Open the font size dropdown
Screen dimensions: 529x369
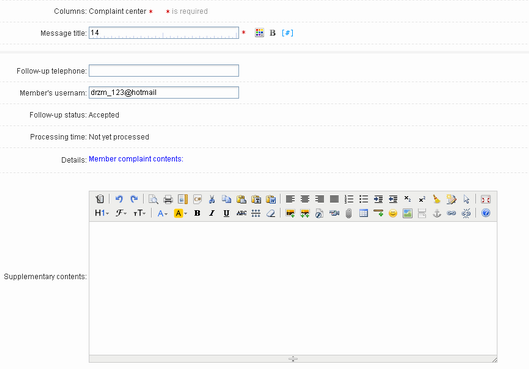(x=139, y=213)
